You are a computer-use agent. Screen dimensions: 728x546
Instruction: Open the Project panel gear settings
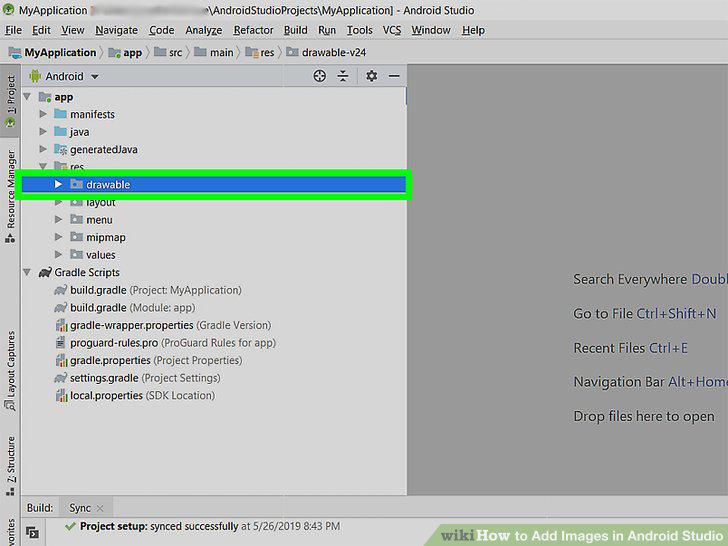point(371,76)
